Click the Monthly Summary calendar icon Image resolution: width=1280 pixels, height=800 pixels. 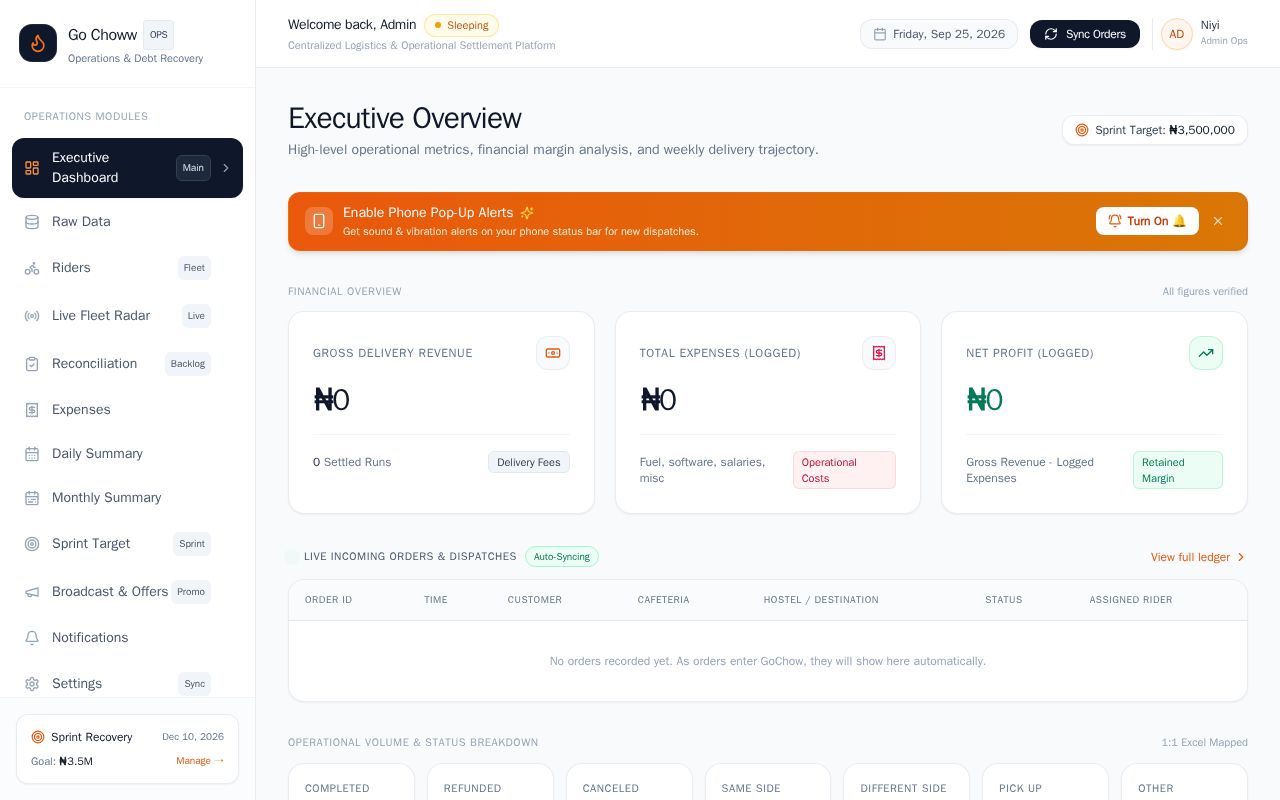coord(32,498)
